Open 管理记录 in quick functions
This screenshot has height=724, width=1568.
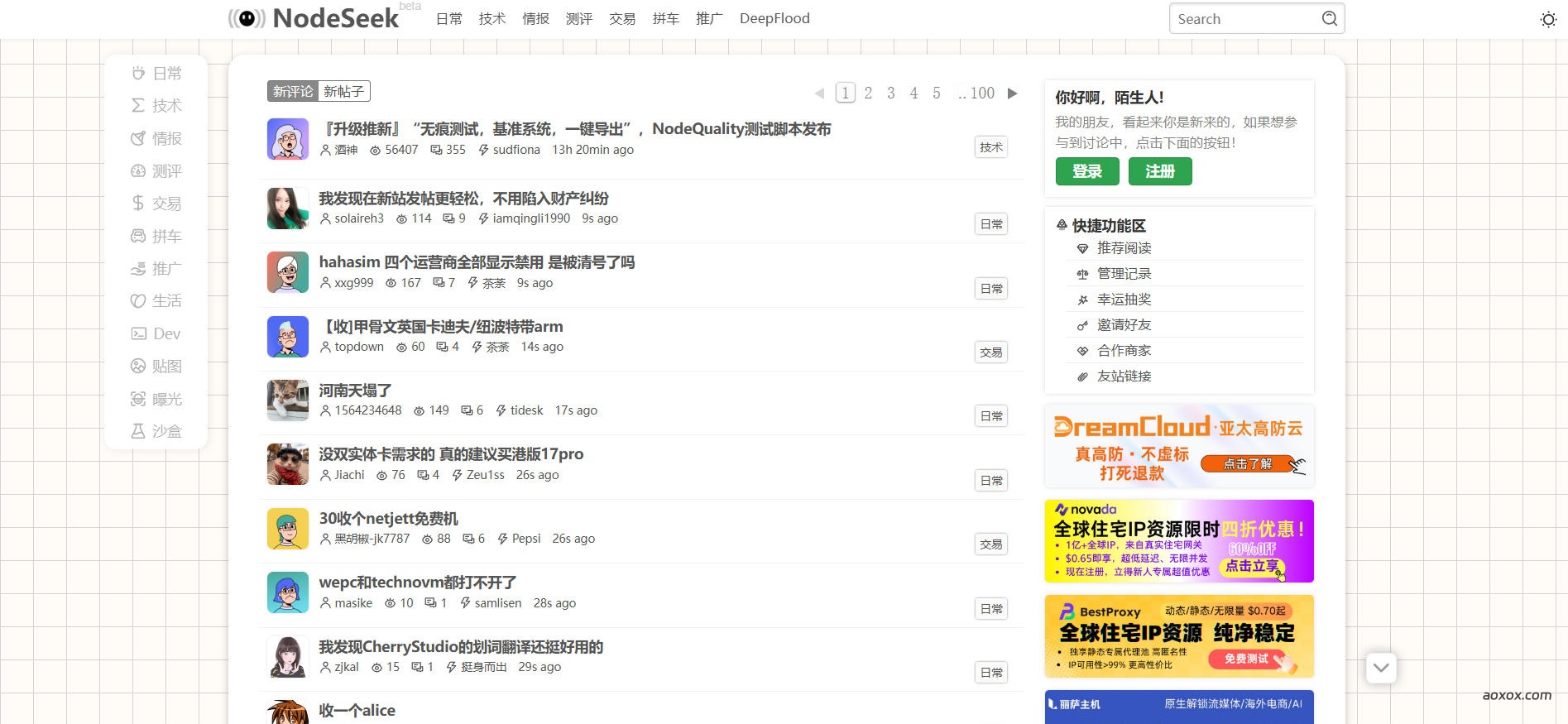1124,274
